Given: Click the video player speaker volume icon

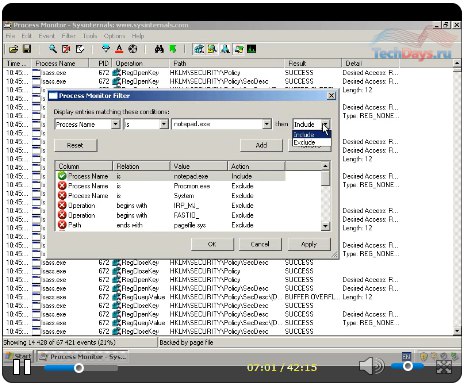Looking at the screenshot, I should pos(371,366).
